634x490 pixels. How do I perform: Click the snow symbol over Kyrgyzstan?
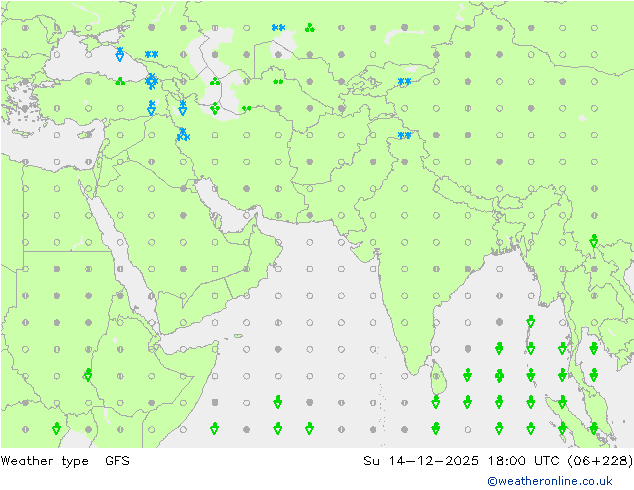coord(404,82)
